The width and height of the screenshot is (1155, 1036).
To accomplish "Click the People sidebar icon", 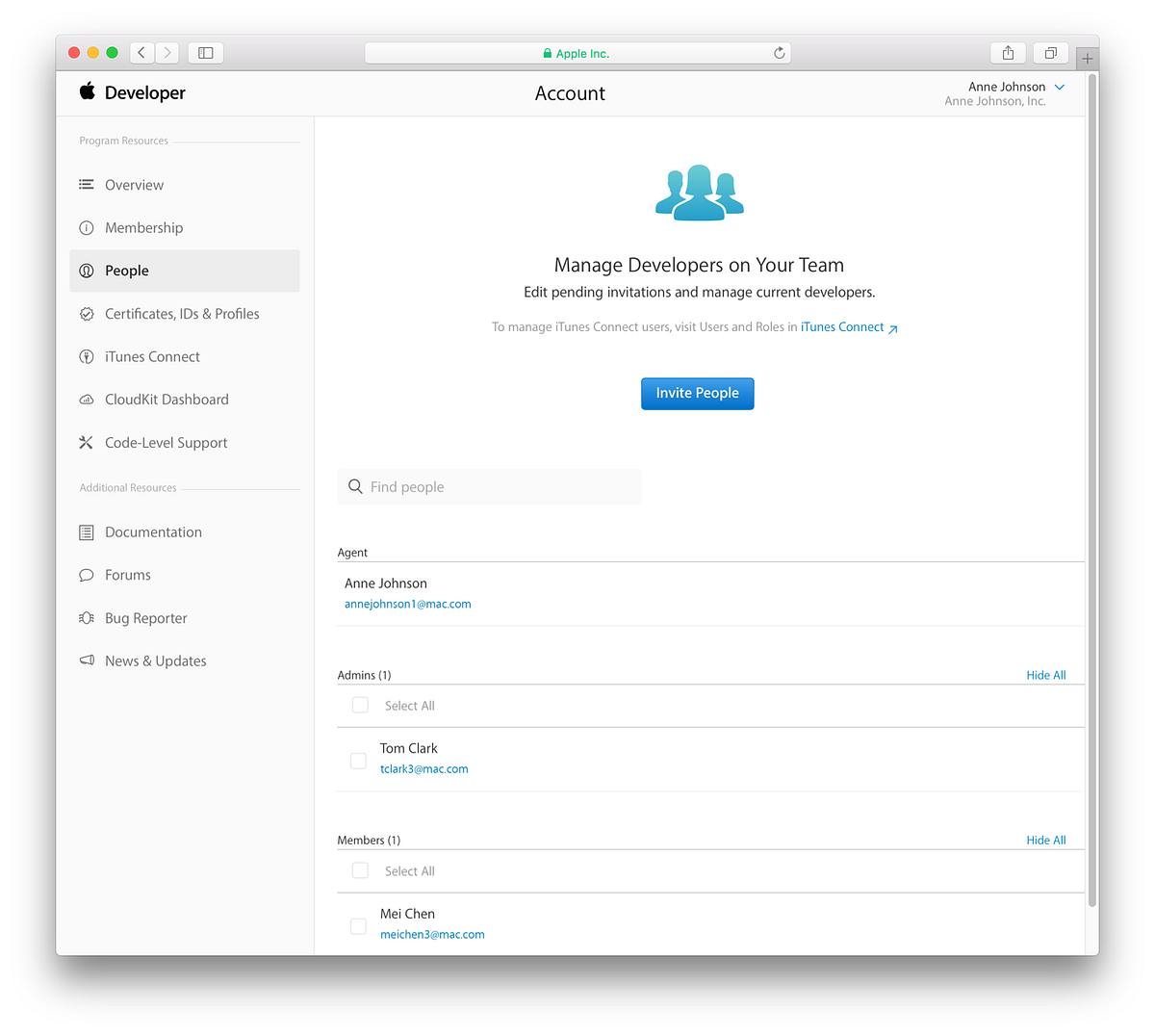I will click(x=87, y=271).
